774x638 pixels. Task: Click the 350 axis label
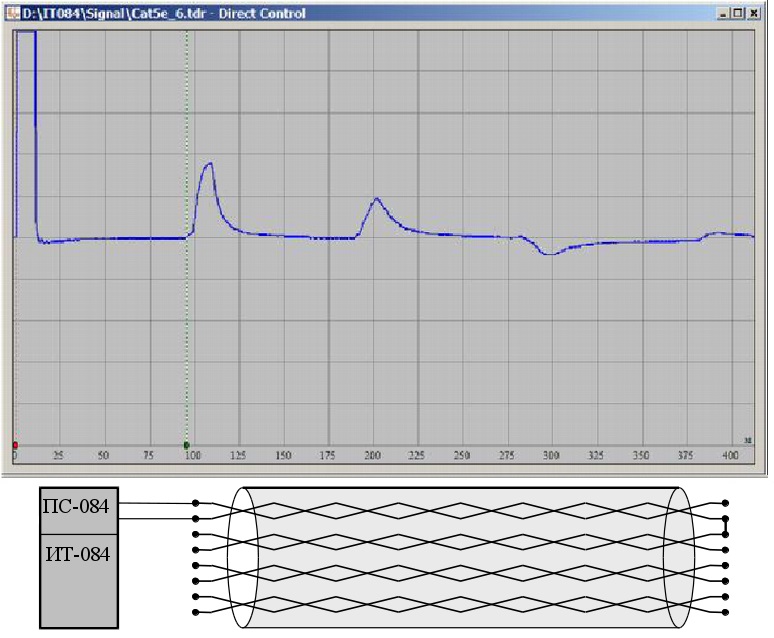[641, 455]
